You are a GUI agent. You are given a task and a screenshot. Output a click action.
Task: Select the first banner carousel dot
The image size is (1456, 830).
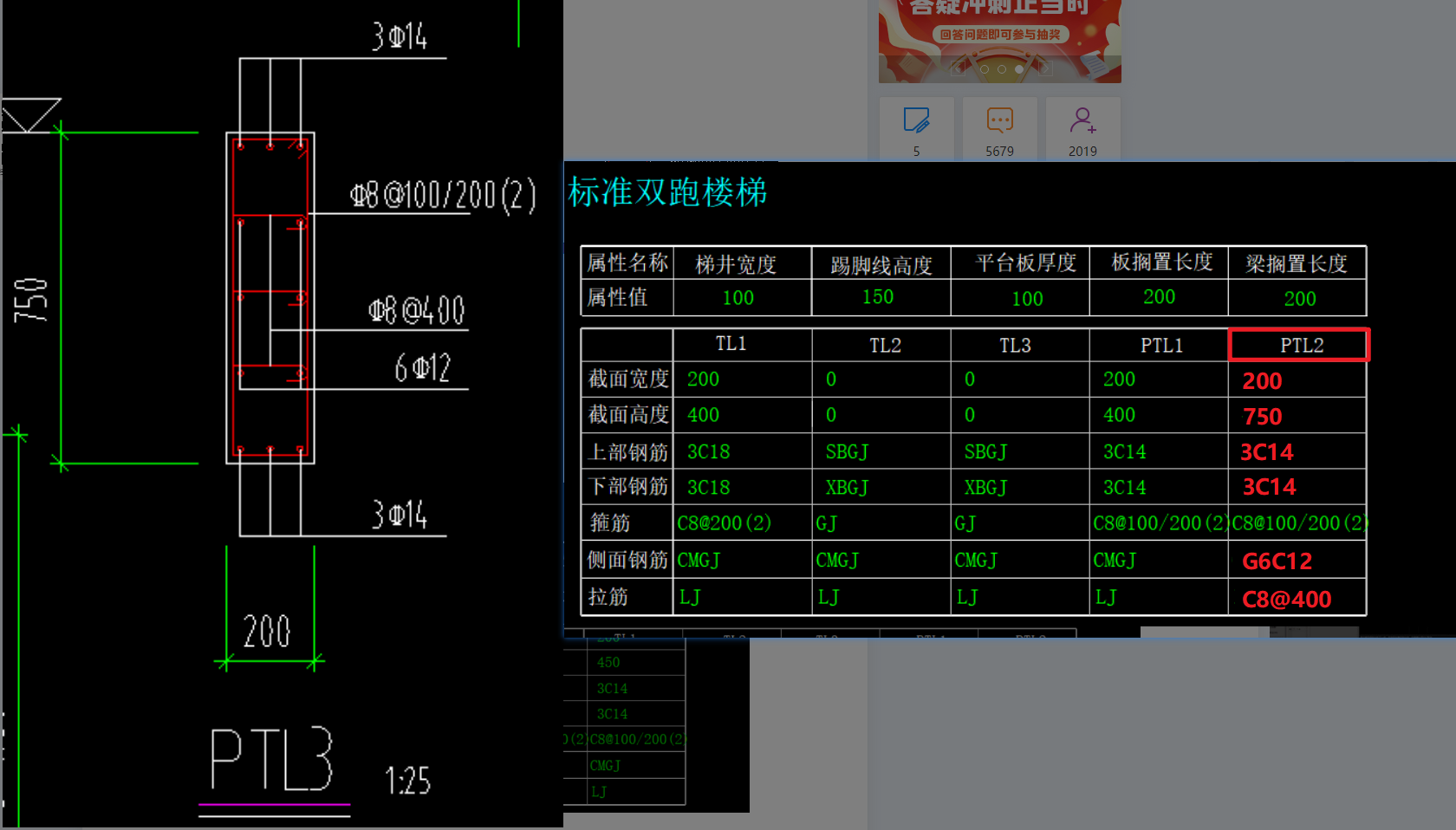(x=985, y=69)
